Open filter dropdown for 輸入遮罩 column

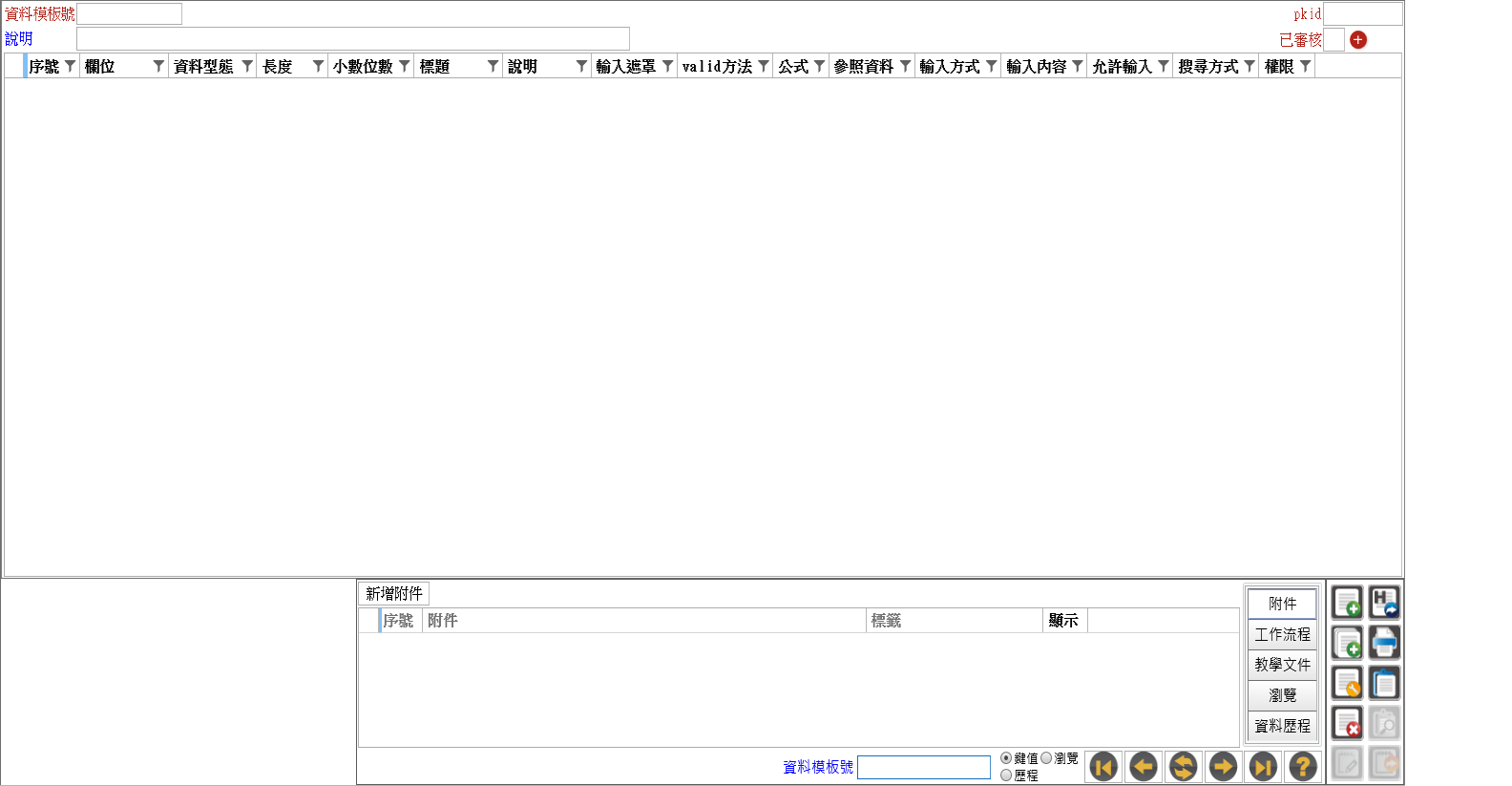point(667,66)
